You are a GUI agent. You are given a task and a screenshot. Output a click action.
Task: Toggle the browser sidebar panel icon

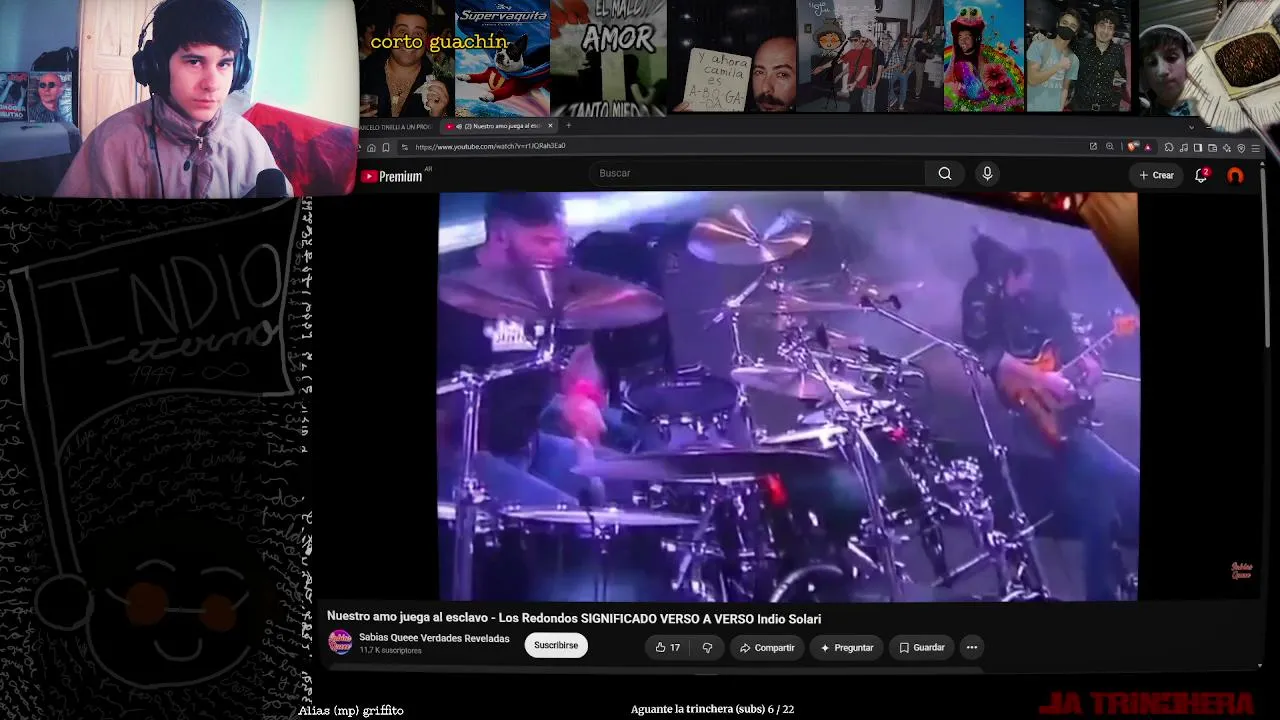point(1198,148)
